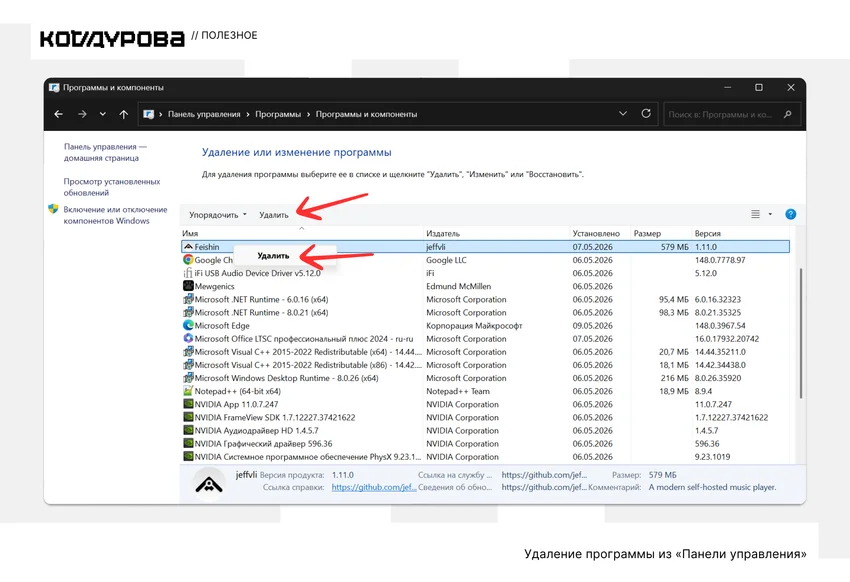Select the Feishin program icon in list
850x582 pixels.
click(188, 247)
